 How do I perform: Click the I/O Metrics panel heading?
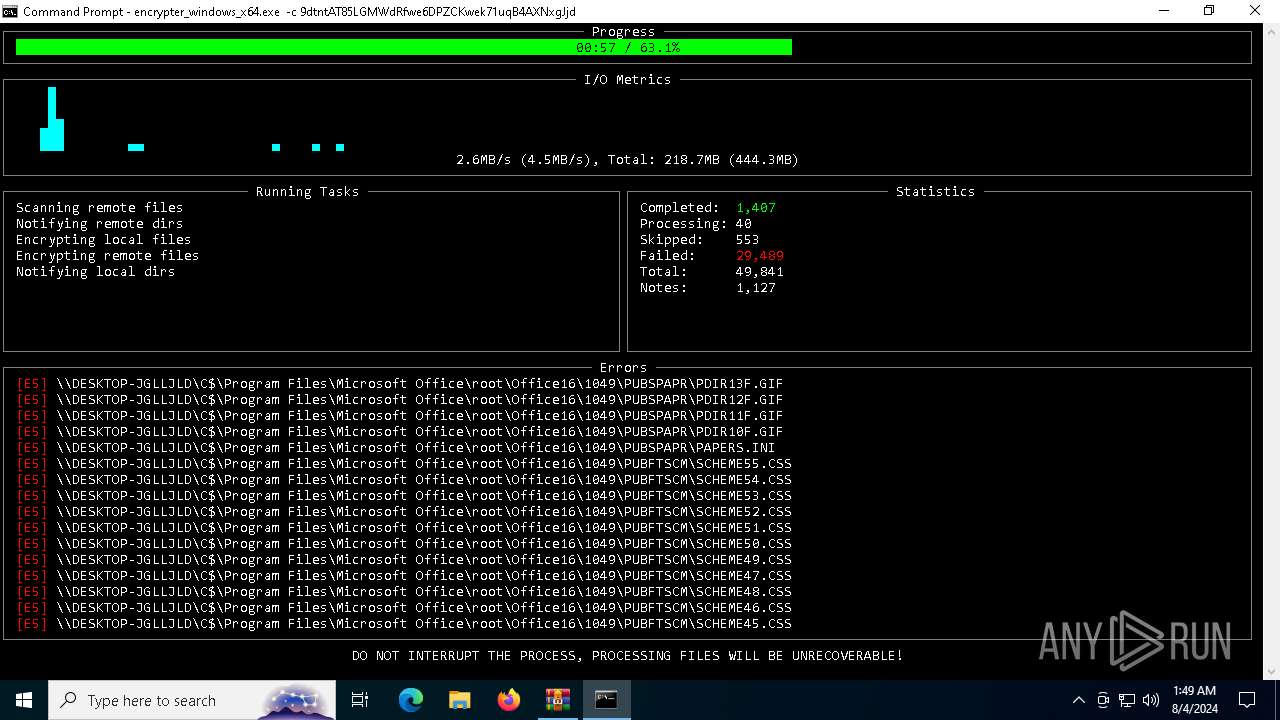[627, 80]
